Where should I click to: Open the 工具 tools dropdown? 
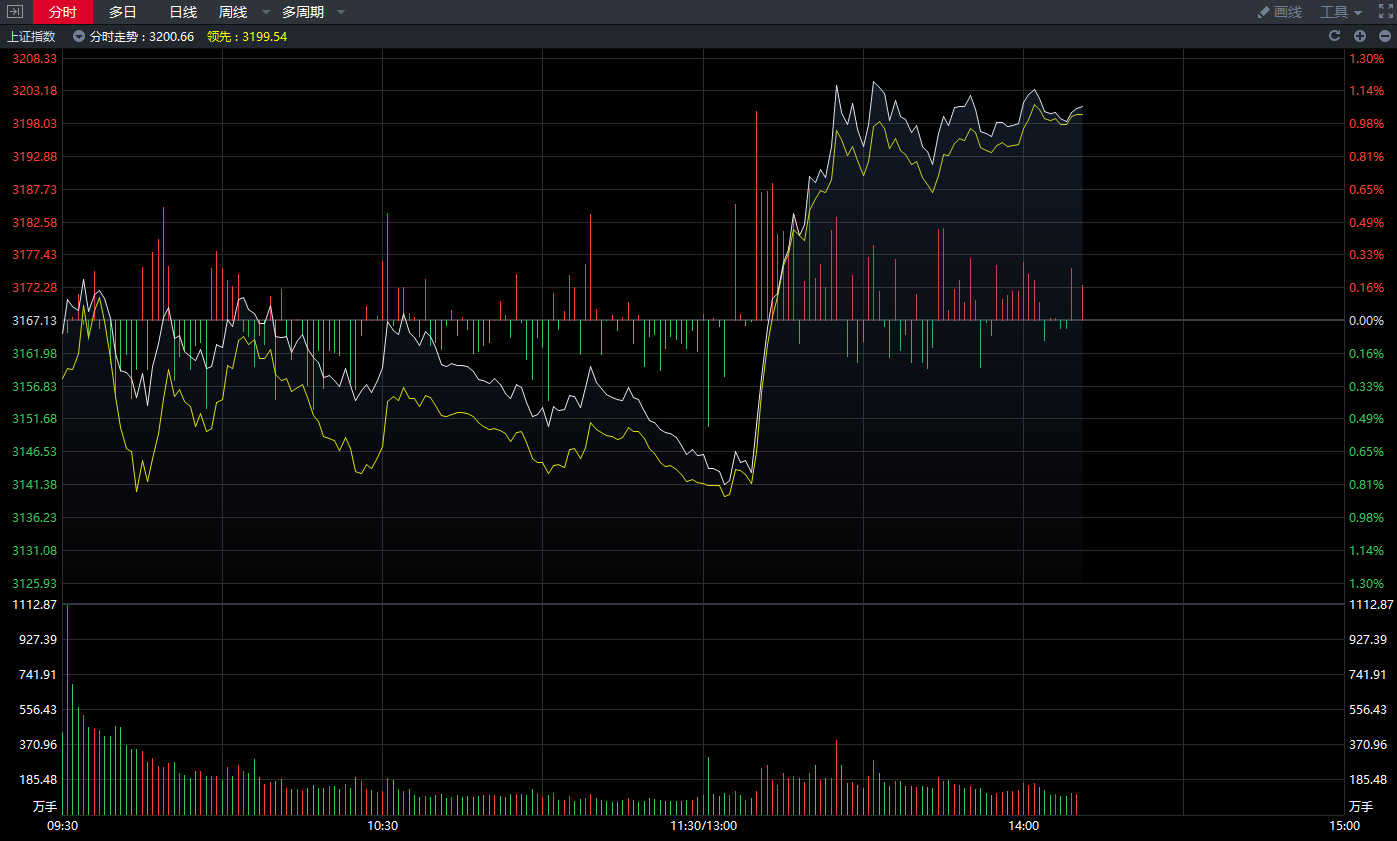point(1340,12)
